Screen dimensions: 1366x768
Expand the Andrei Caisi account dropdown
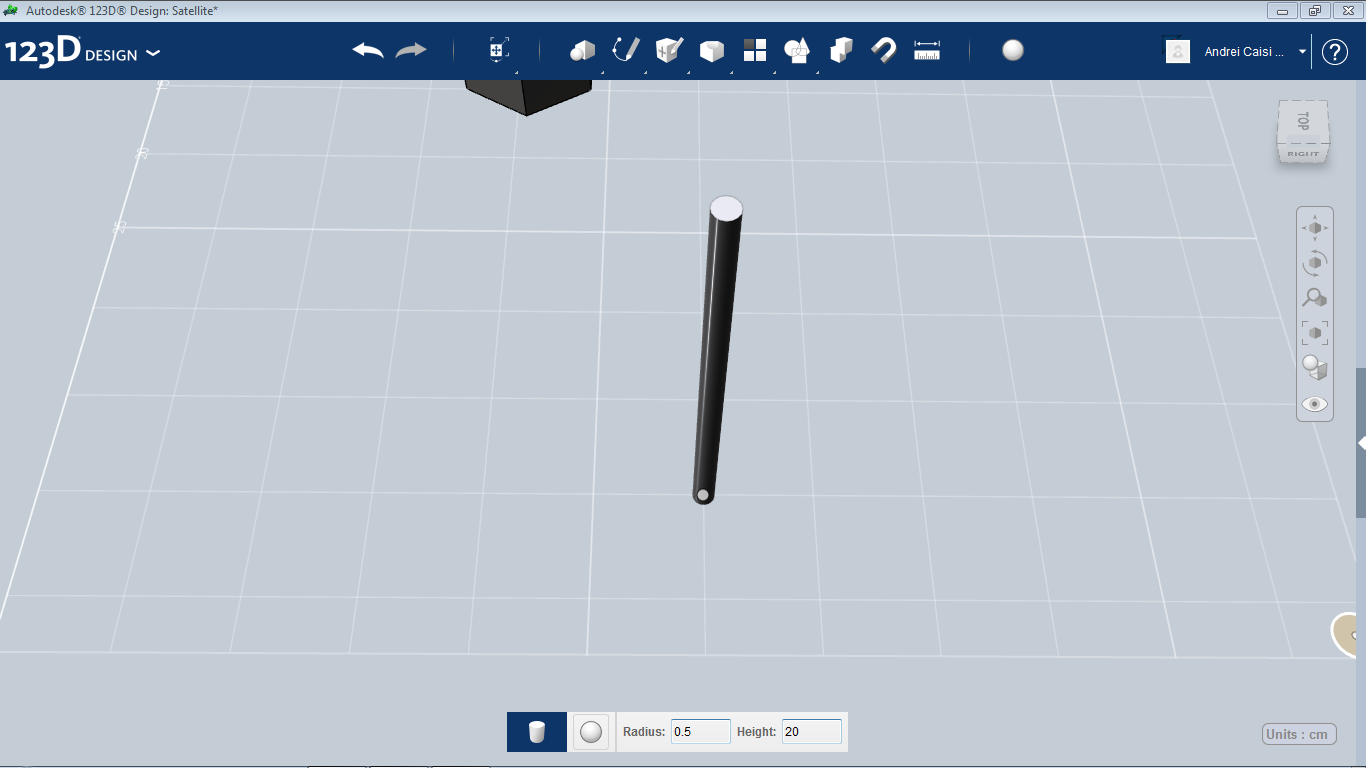pyautogui.click(x=1302, y=52)
